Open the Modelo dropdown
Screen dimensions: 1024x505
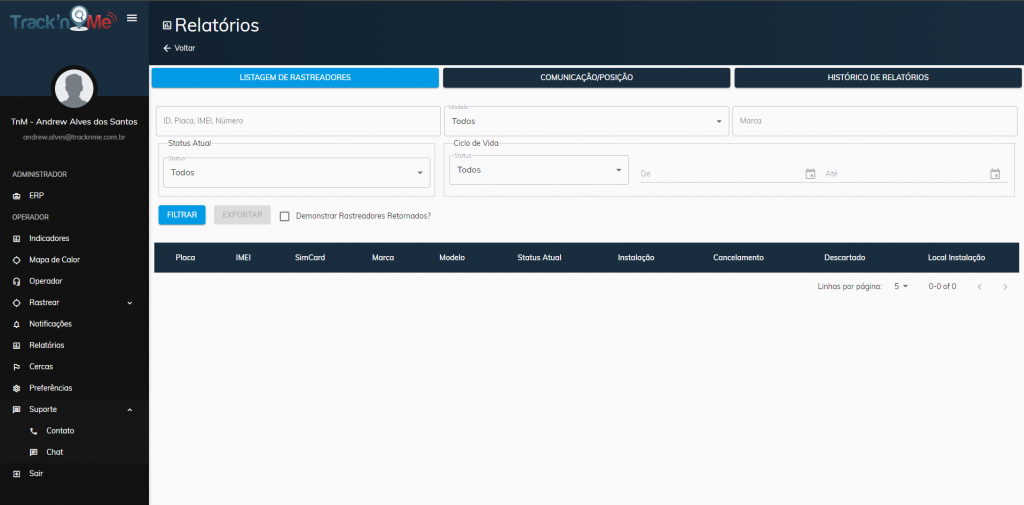tap(586, 122)
